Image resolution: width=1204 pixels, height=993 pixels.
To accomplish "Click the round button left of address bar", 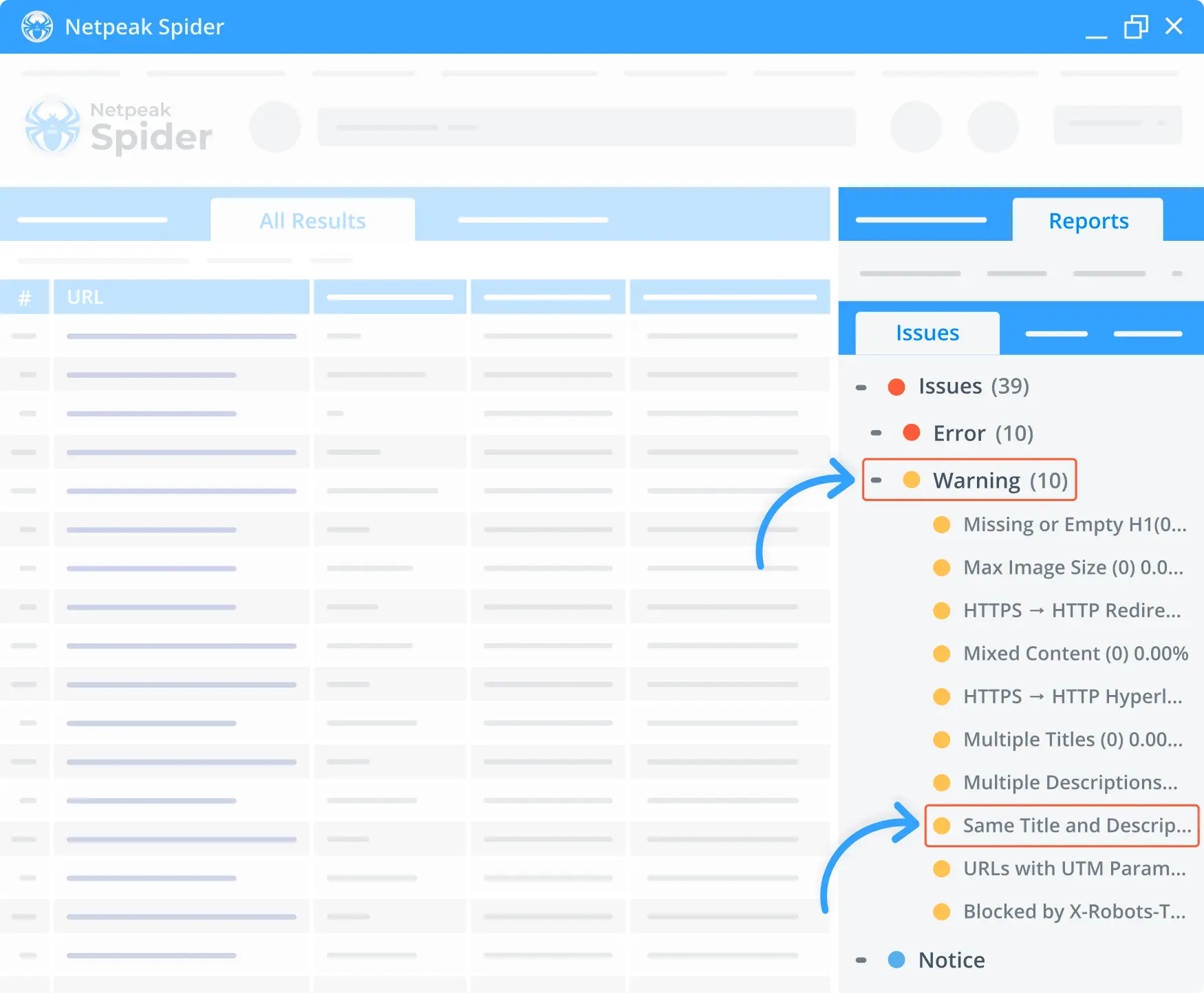I will click(x=275, y=127).
